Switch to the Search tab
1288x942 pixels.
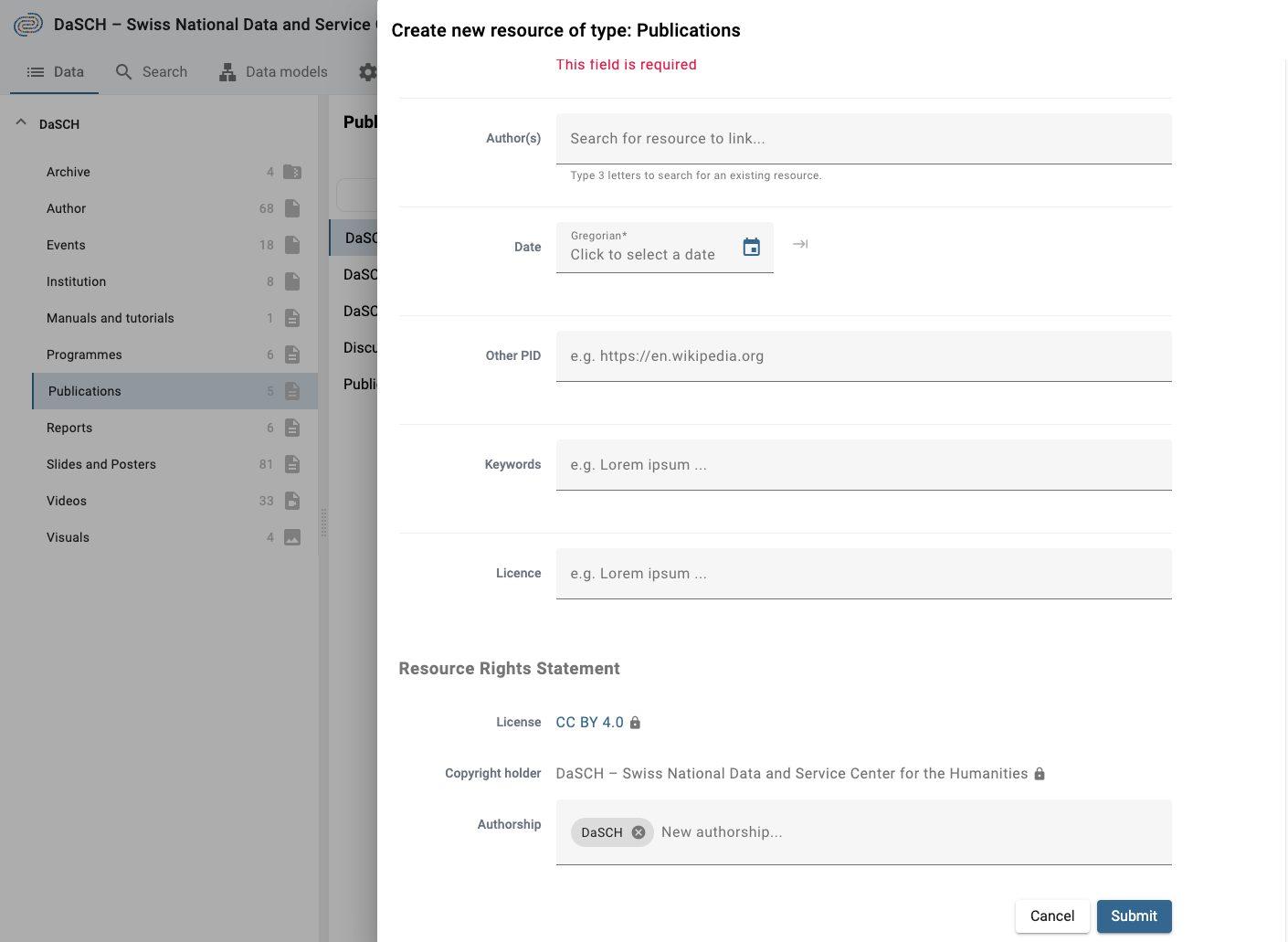tap(152, 72)
